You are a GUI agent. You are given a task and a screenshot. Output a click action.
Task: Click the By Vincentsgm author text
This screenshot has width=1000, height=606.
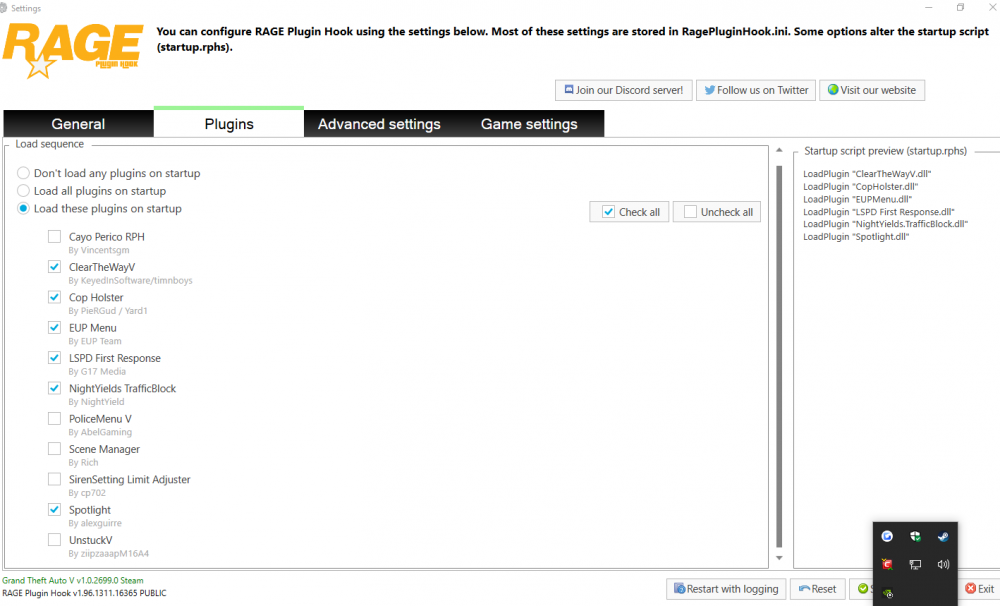coord(99,250)
